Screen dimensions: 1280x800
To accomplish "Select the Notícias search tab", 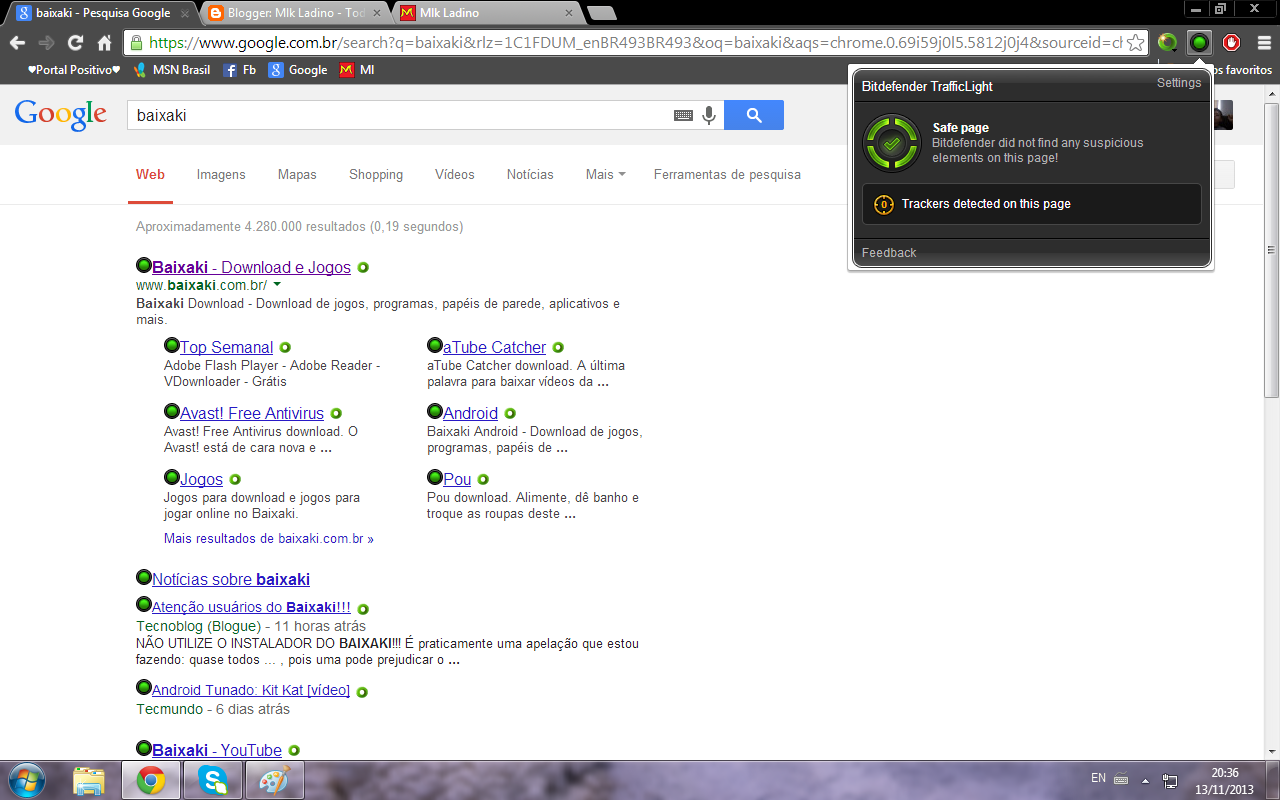I will [530, 174].
